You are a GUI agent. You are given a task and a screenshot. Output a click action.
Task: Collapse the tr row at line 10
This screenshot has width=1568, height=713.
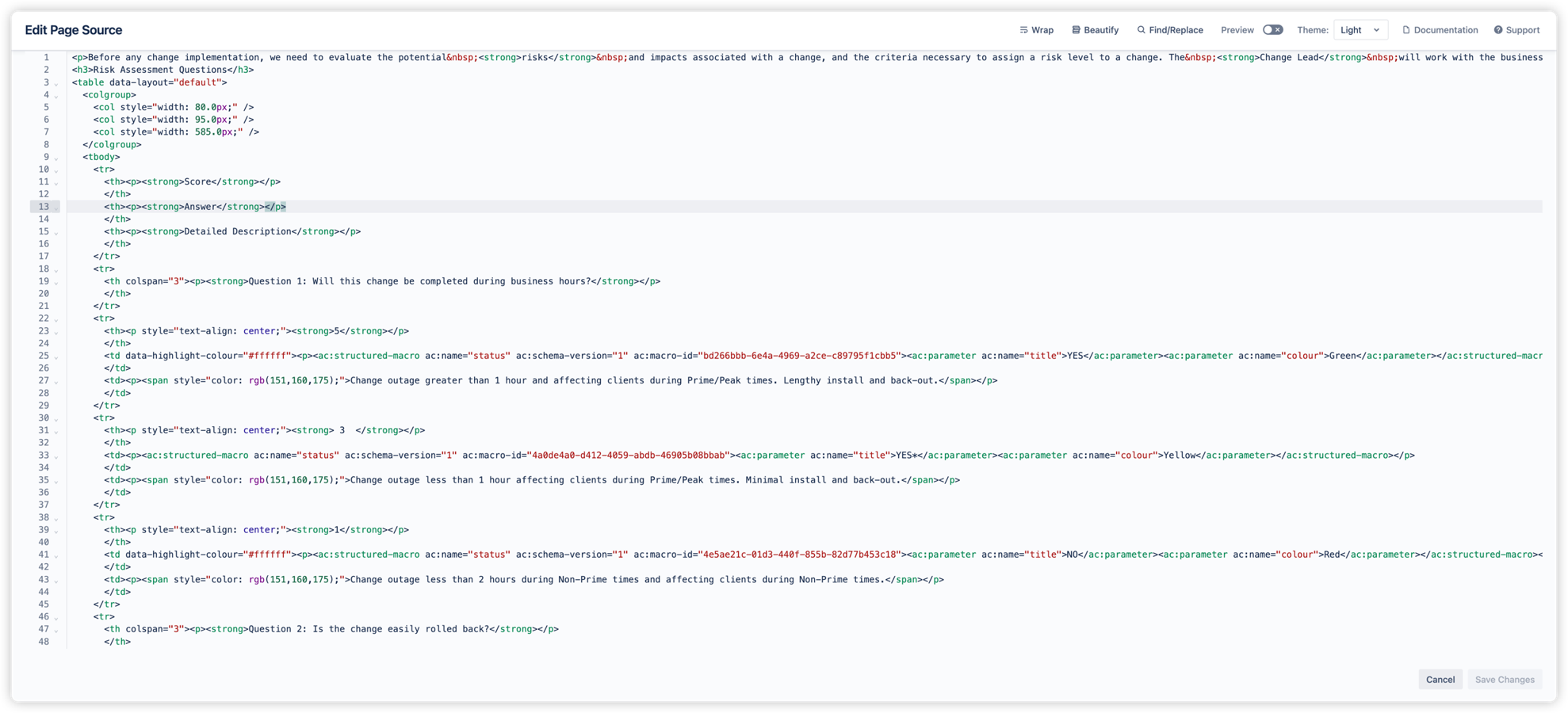pyautogui.click(x=56, y=169)
